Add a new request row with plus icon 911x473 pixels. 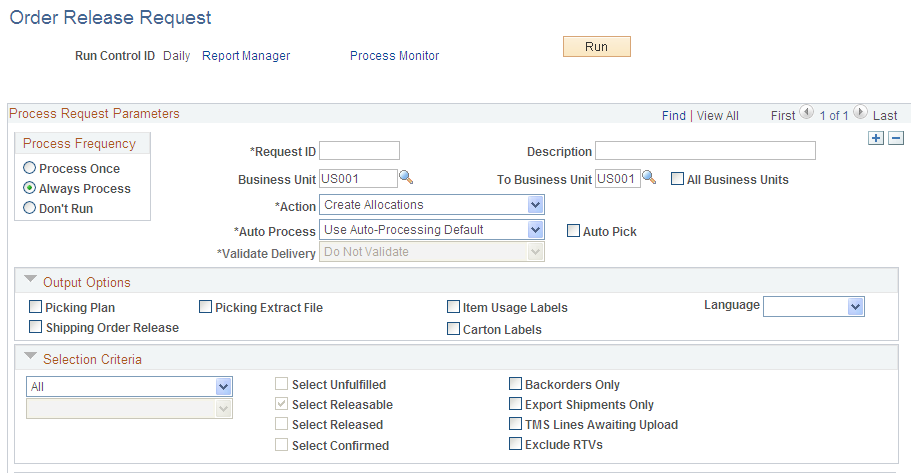click(876, 138)
